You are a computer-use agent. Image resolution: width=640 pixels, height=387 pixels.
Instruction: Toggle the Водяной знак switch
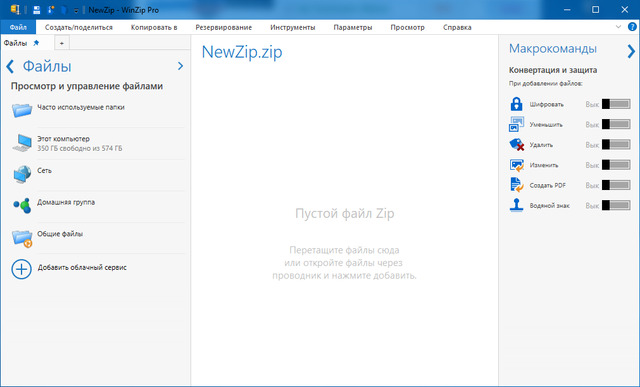[616, 205]
